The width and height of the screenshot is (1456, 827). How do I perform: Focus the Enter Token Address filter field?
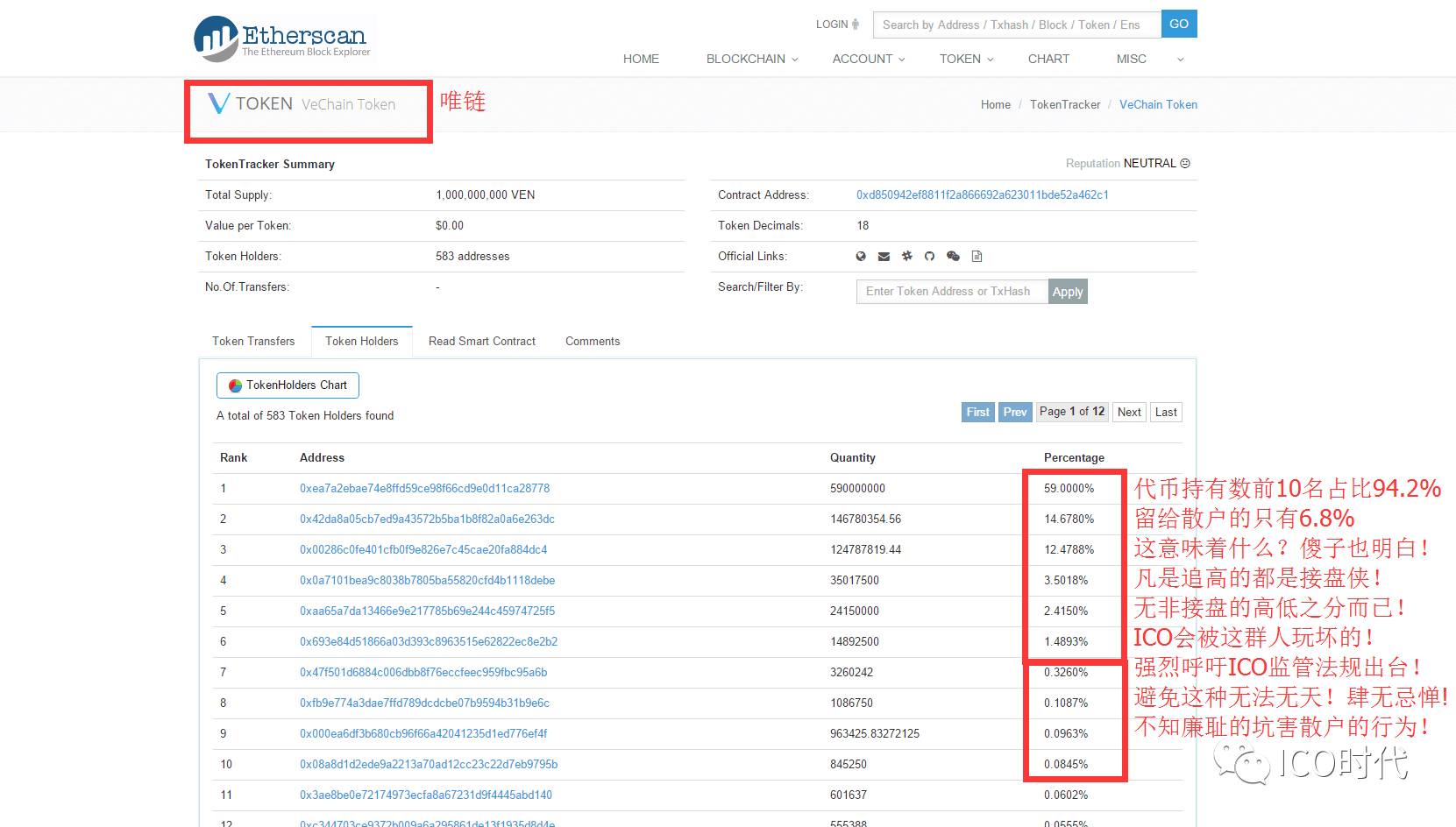[x=952, y=292]
